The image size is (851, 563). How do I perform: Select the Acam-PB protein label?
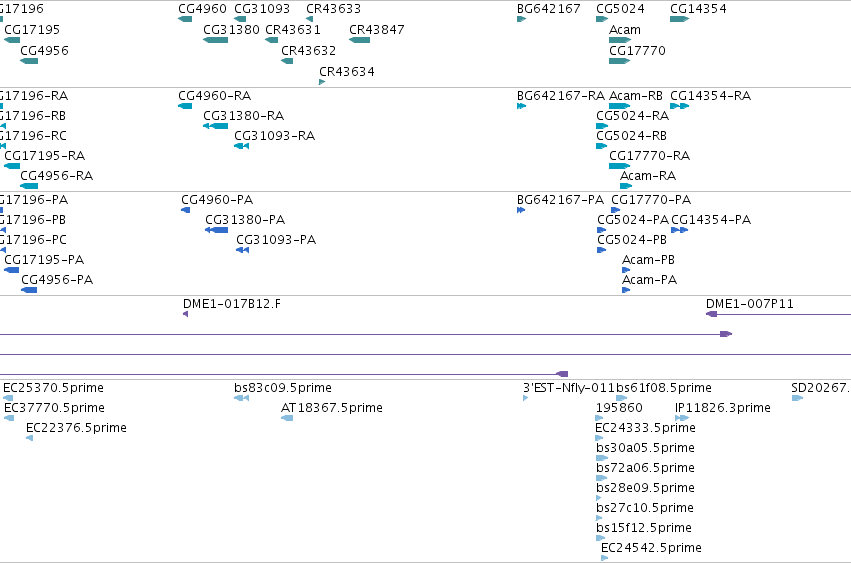tap(648, 260)
